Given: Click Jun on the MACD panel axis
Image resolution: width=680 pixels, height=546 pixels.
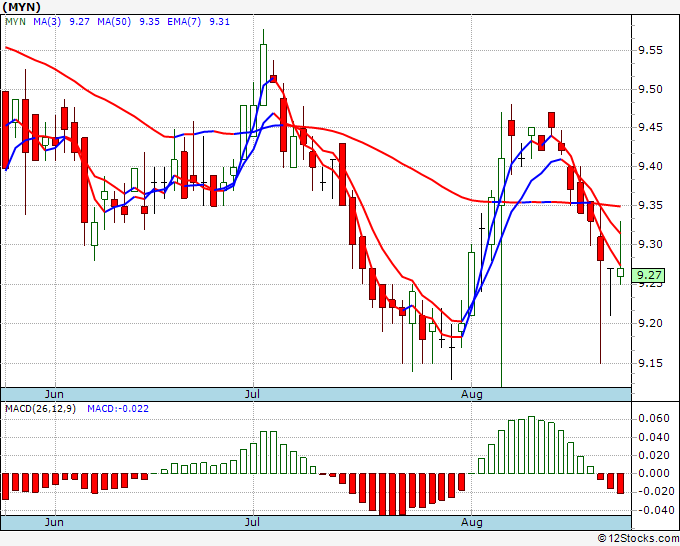Looking at the screenshot, I should pyautogui.click(x=54, y=522).
